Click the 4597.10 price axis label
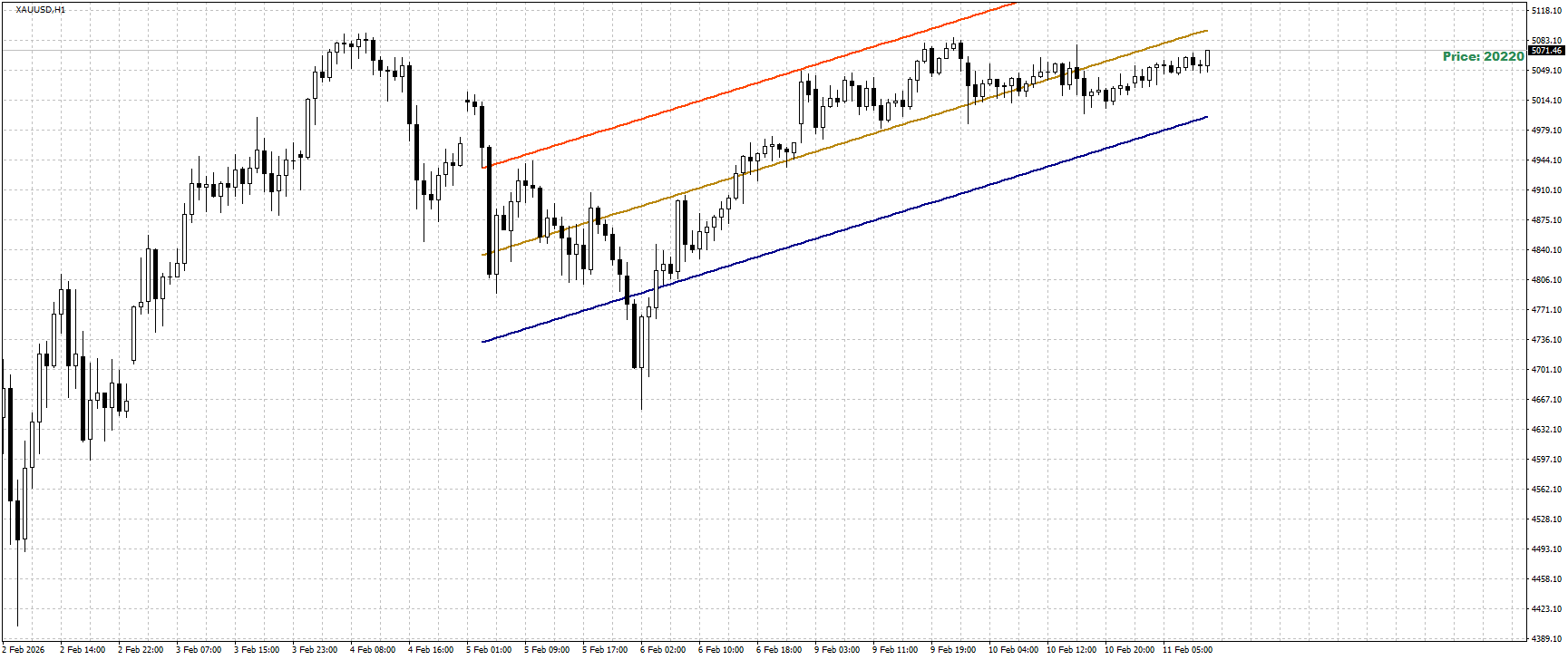1568x660 pixels. click(x=1545, y=460)
